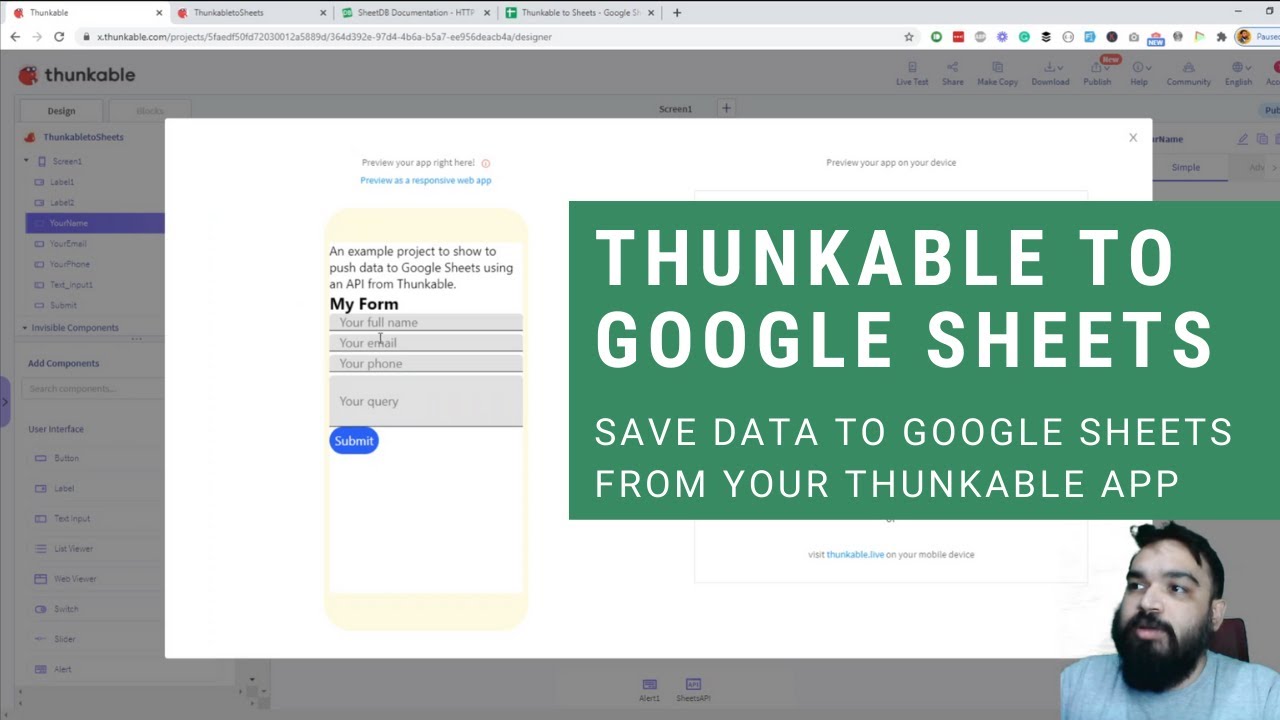Click the pencil rename icon
This screenshot has width=1280, height=720.
pyautogui.click(x=1242, y=139)
